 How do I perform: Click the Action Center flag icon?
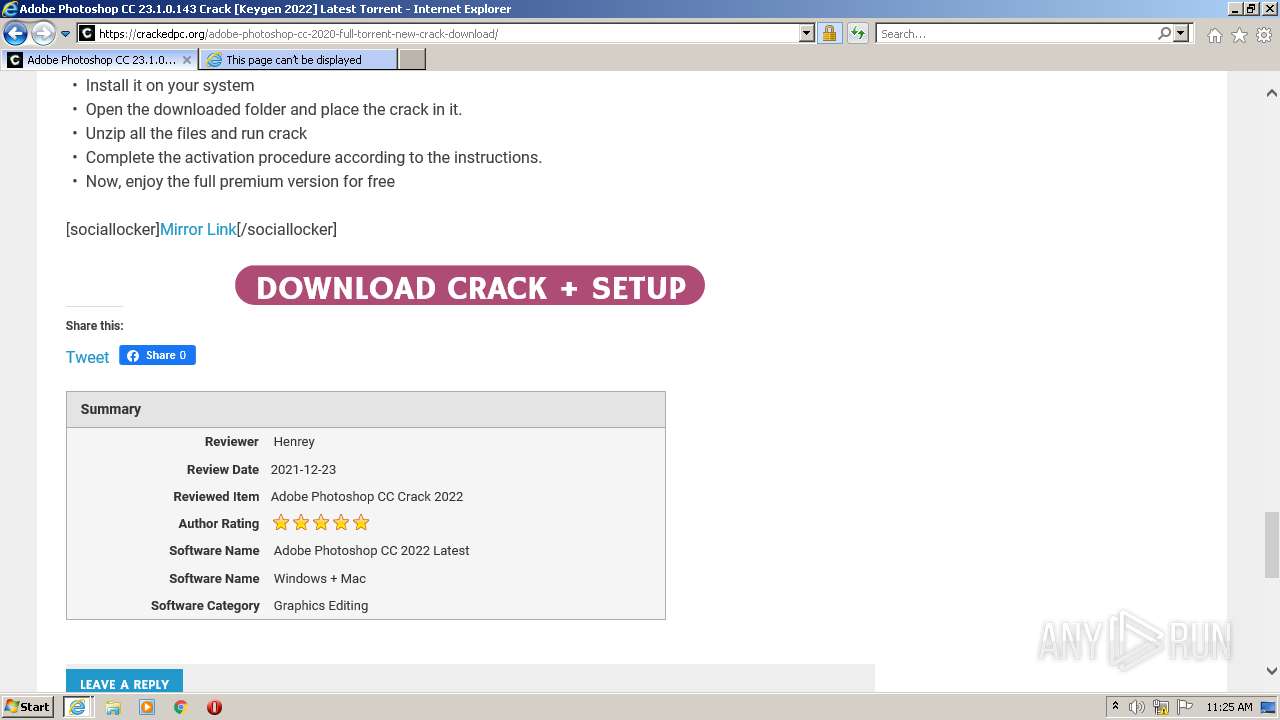[x=1185, y=707]
